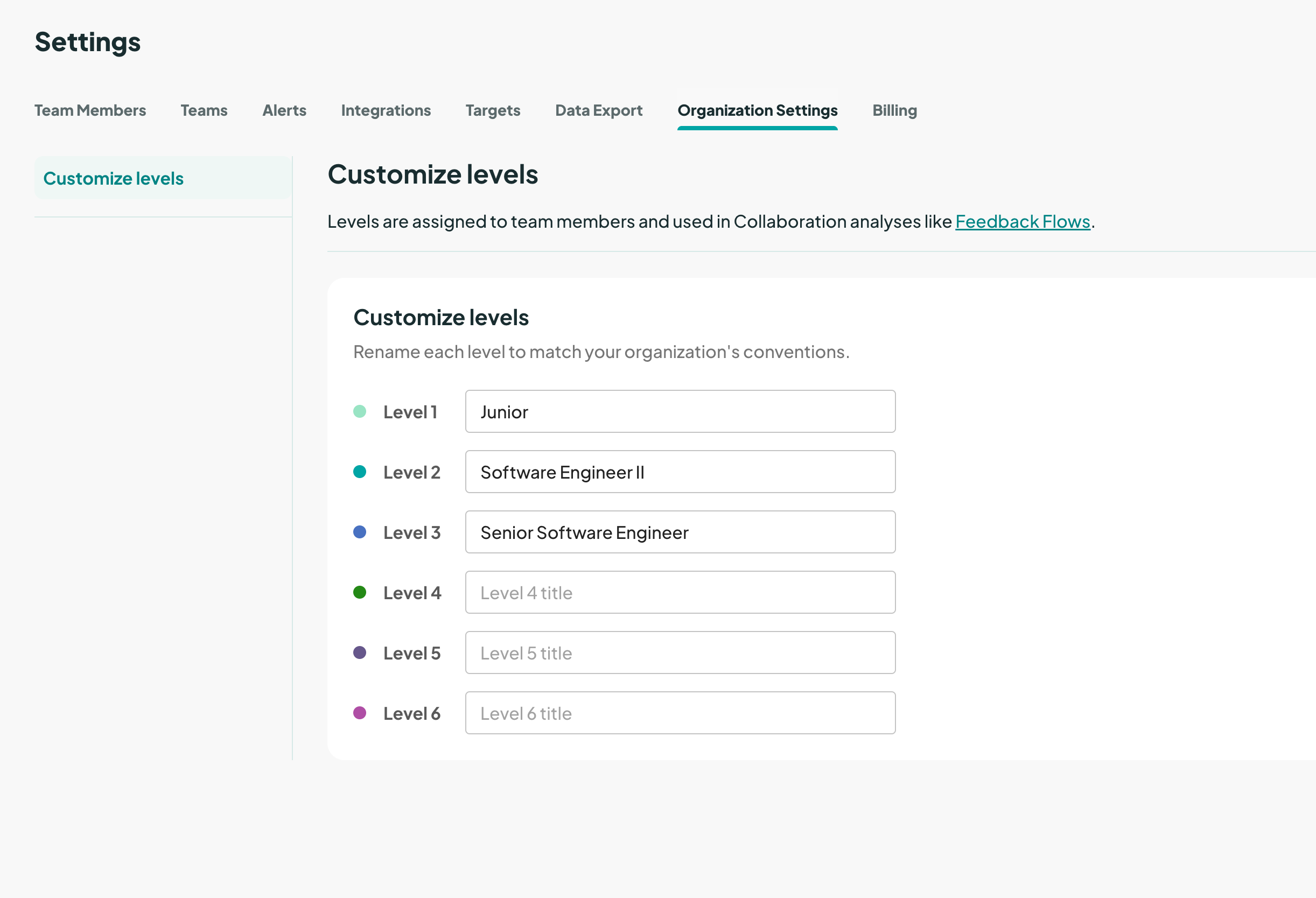1316x898 pixels.
Task: Select the Level 2 teal color dot
Action: tap(360, 471)
